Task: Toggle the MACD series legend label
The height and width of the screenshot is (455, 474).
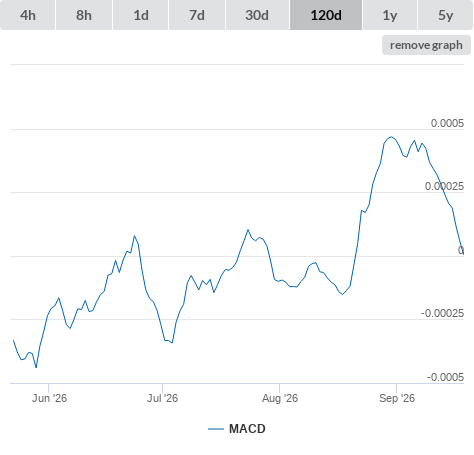Action: pyautogui.click(x=247, y=429)
